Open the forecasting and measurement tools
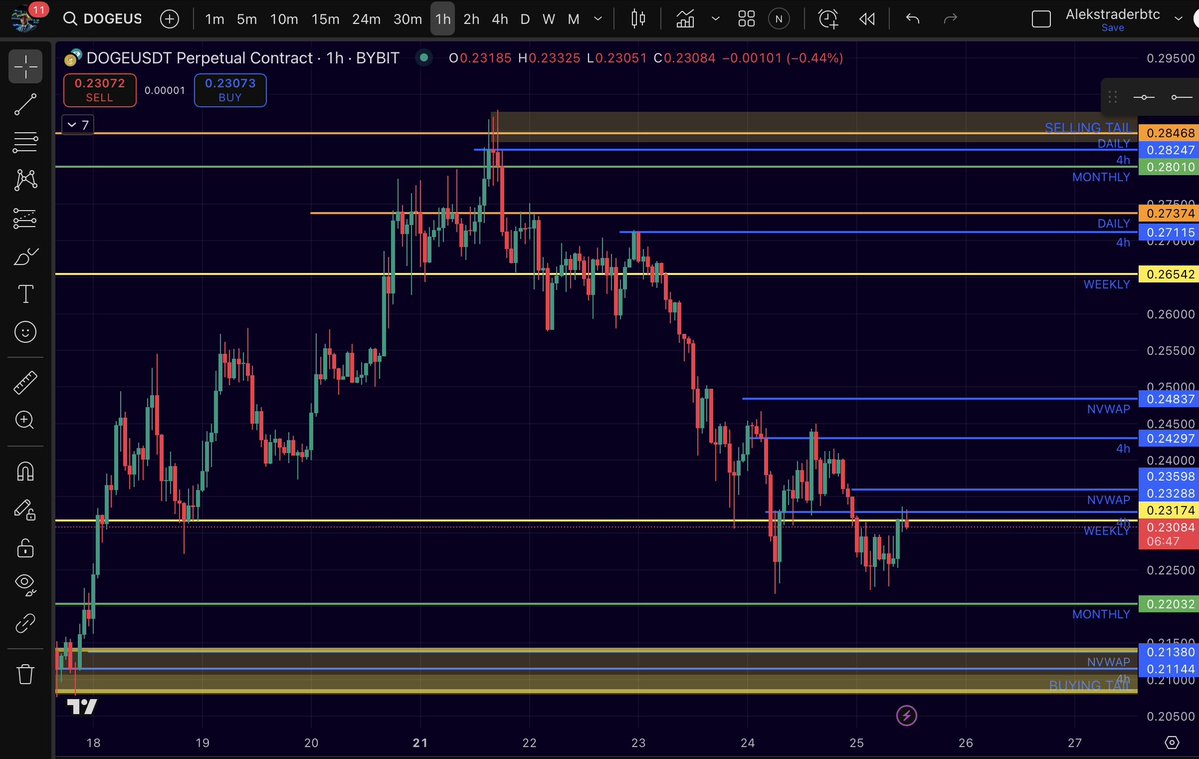Viewport: 1199px width, 759px height. (25, 219)
